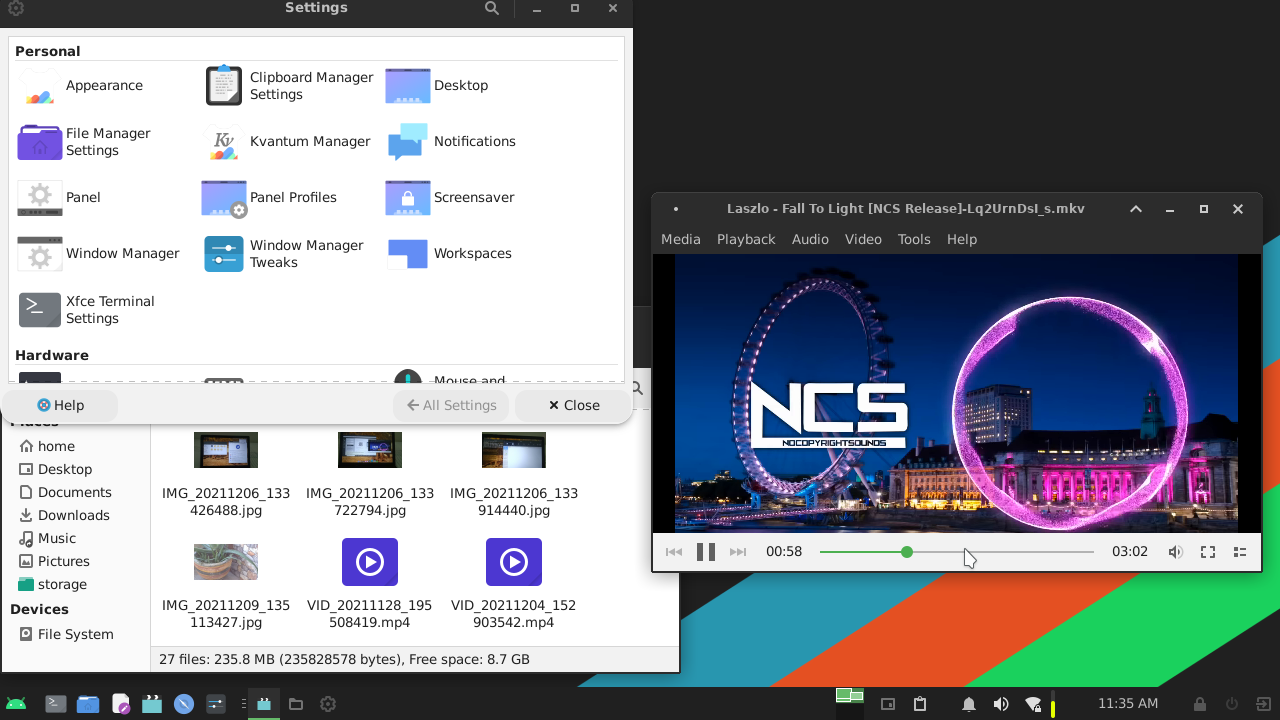1280x720 pixels.
Task: Open clipboard manager tray icon
Action: (920, 704)
